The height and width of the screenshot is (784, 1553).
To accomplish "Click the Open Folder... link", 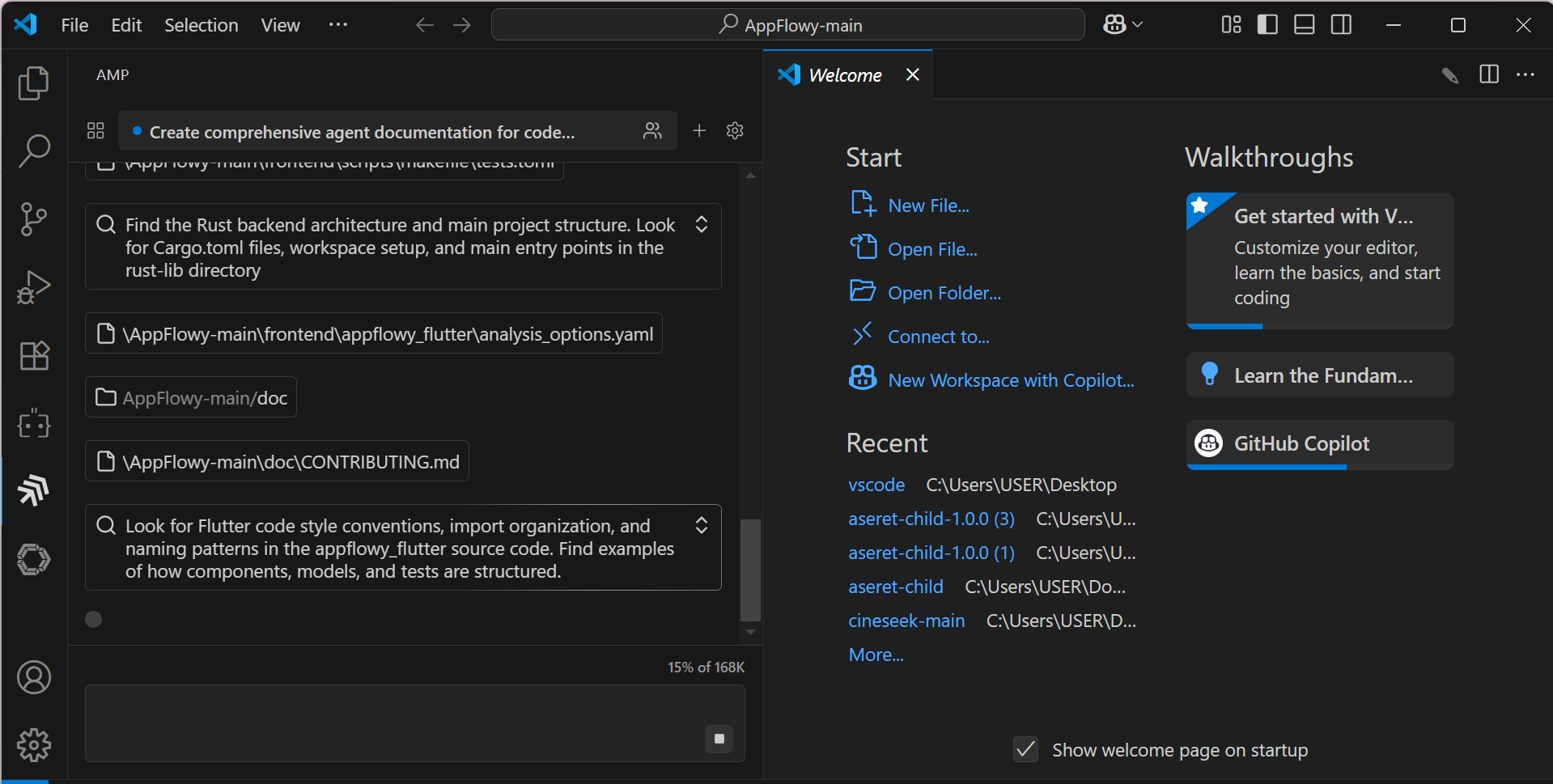I will point(944,293).
